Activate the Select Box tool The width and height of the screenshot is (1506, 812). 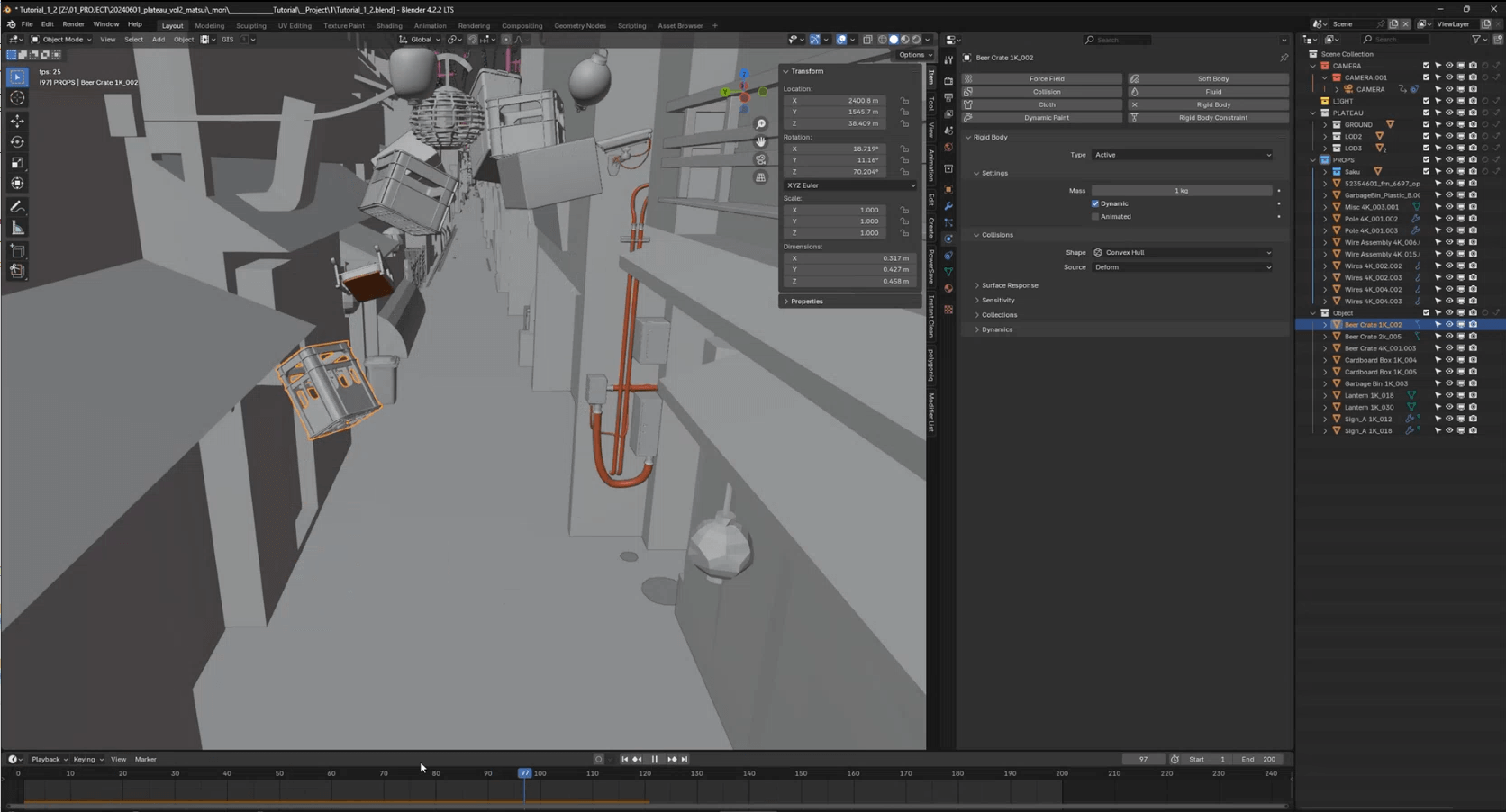coord(17,77)
